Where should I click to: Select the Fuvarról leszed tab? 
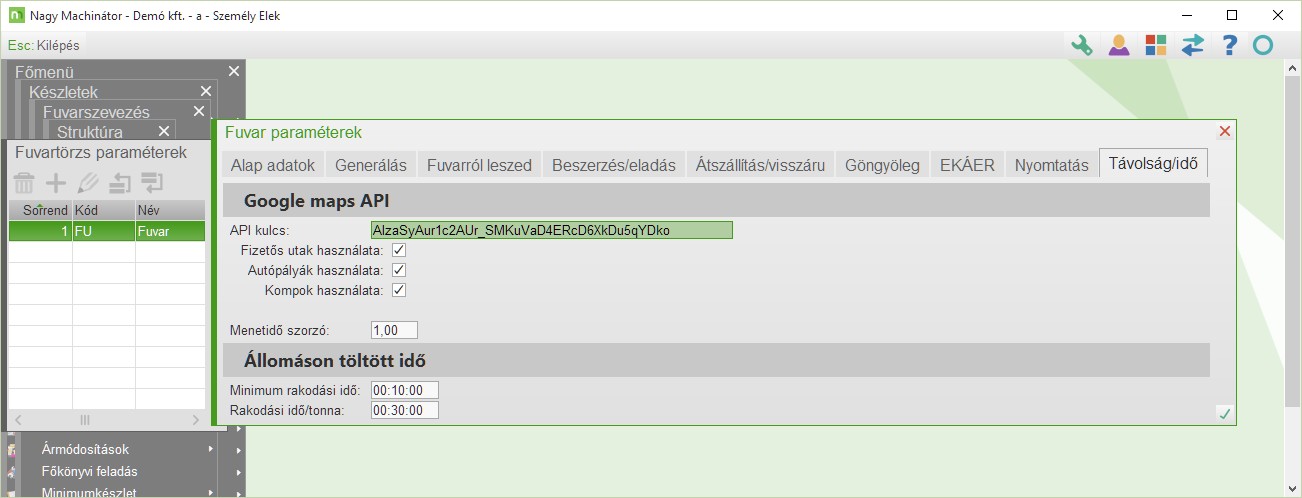pos(479,165)
